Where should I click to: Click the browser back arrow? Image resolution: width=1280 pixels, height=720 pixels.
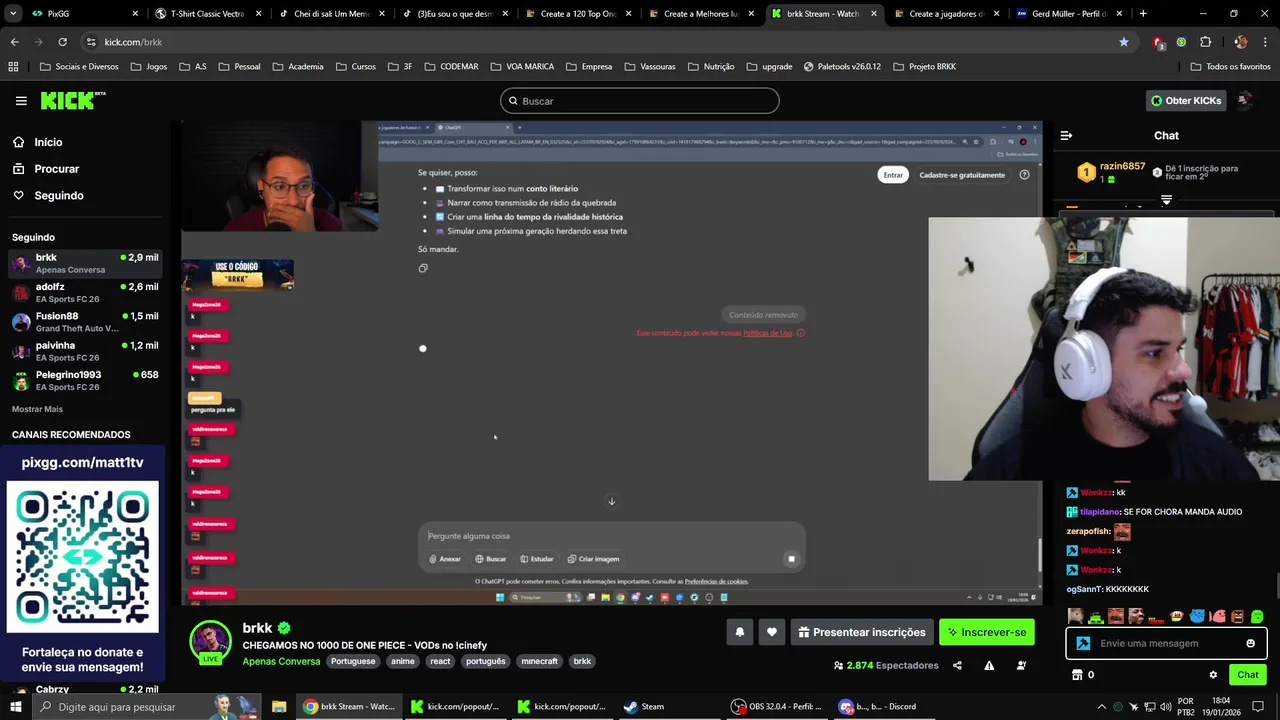(x=14, y=42)
